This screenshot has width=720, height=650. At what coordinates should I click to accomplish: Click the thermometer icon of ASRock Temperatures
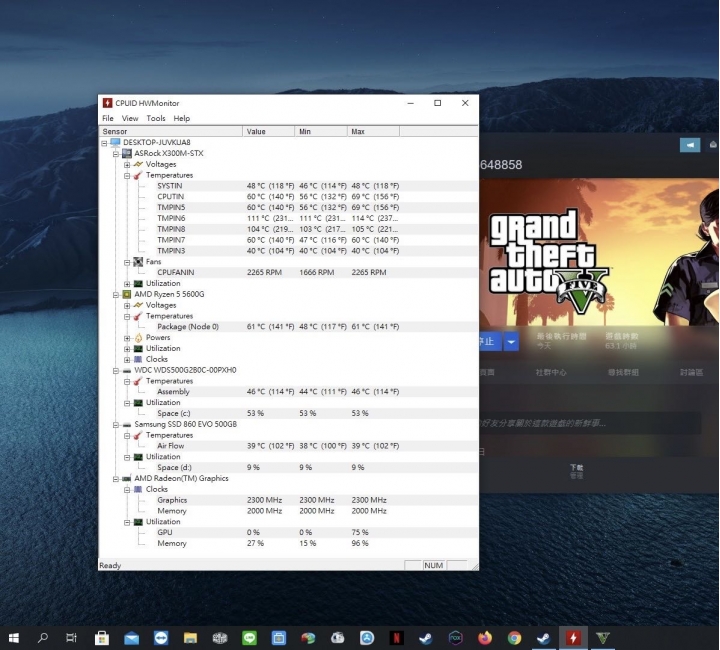pyautogui.click(x=138, y=175)
